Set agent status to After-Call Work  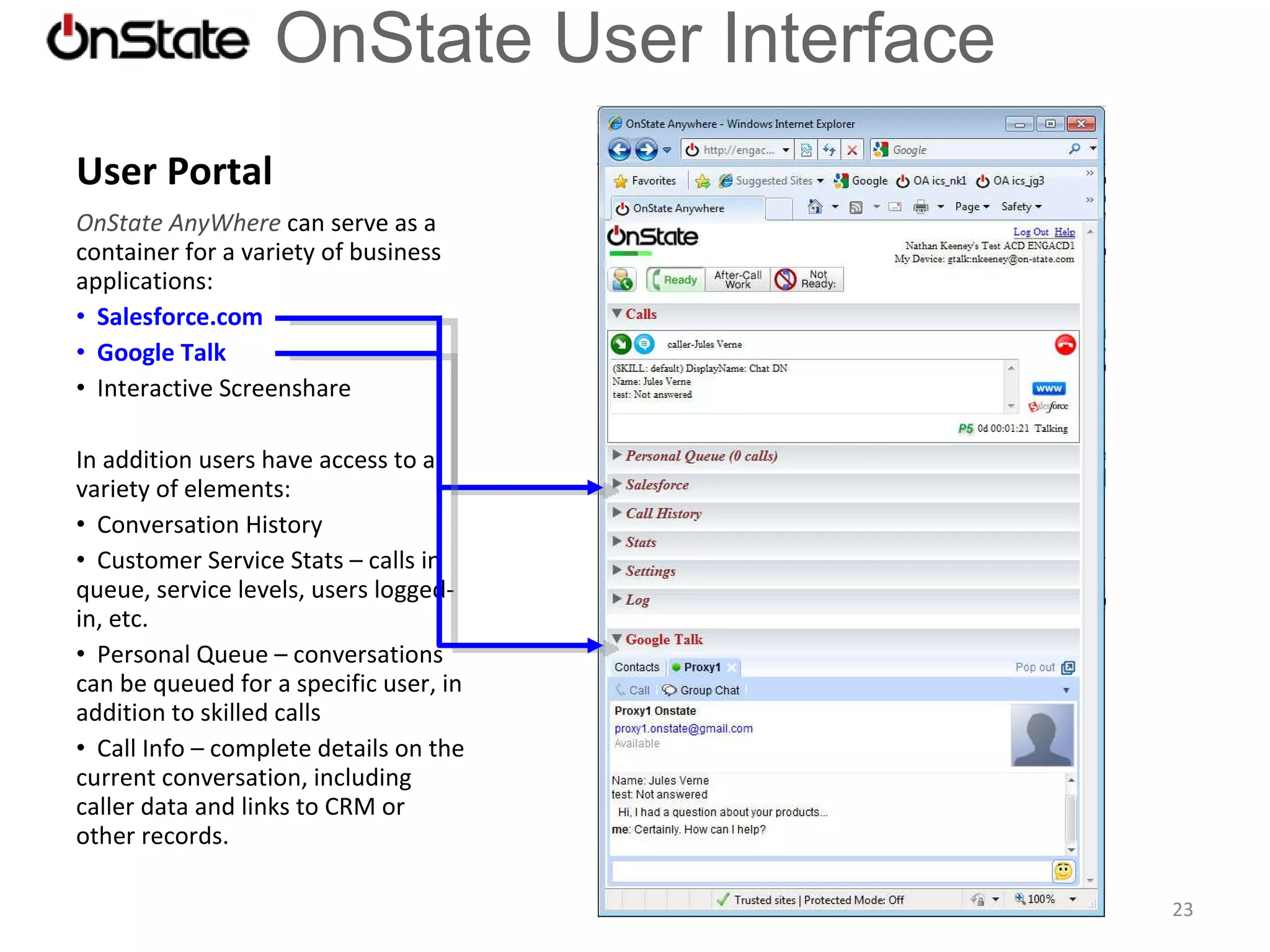(738, 280)
